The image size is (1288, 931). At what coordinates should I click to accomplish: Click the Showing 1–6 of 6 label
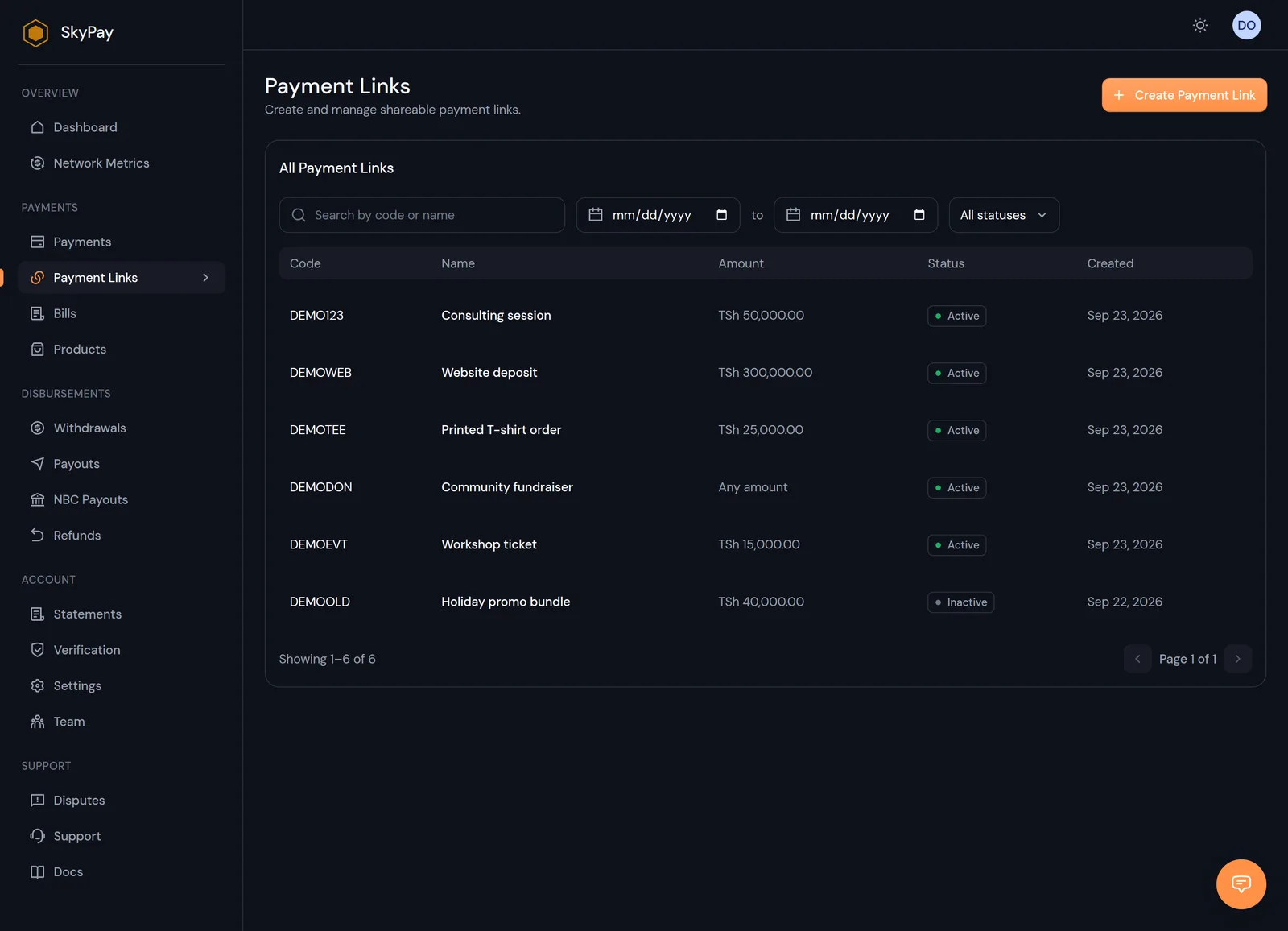(327, 659)
